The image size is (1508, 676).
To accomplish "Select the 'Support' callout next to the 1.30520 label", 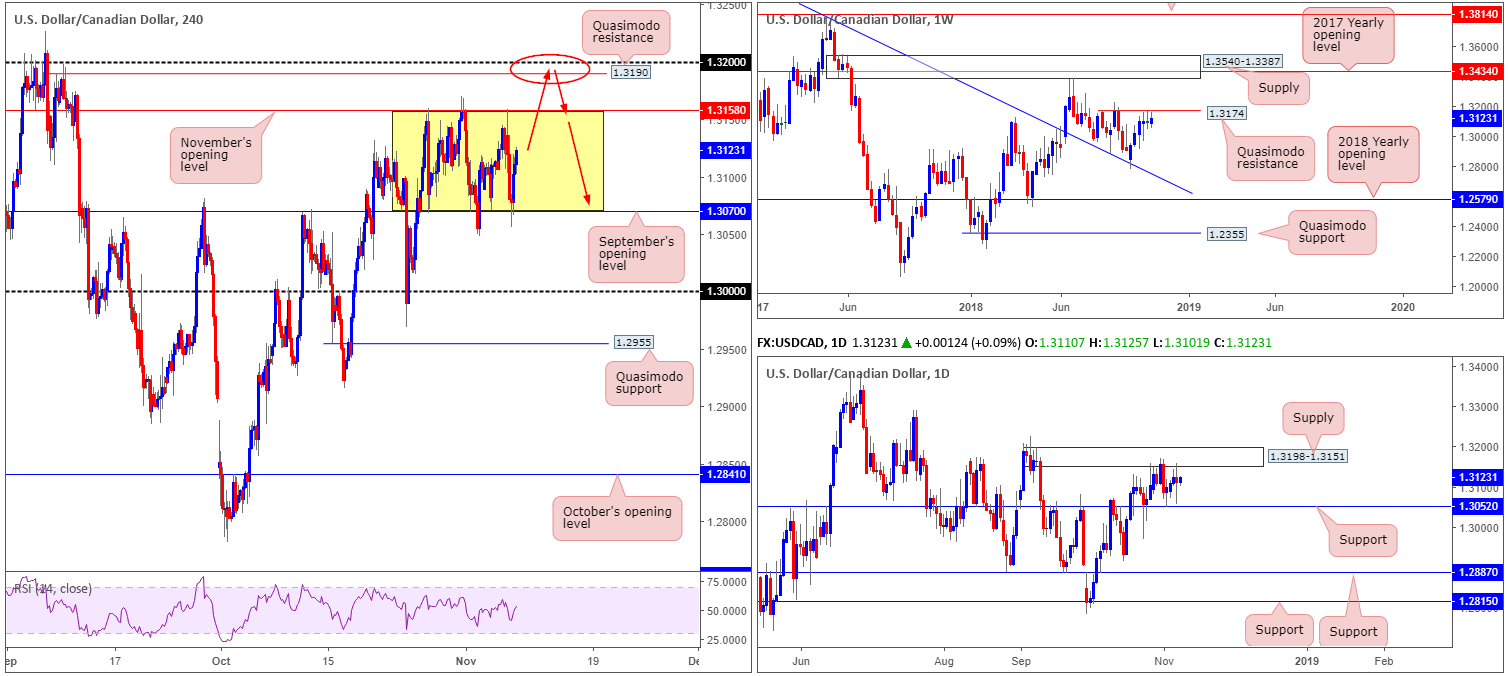I will (1362, 540).
